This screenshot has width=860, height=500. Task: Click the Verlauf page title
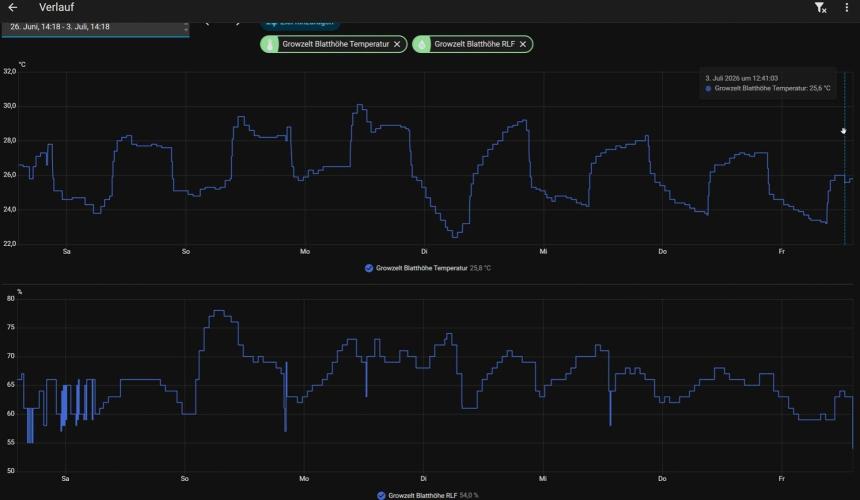click(56, 7)
